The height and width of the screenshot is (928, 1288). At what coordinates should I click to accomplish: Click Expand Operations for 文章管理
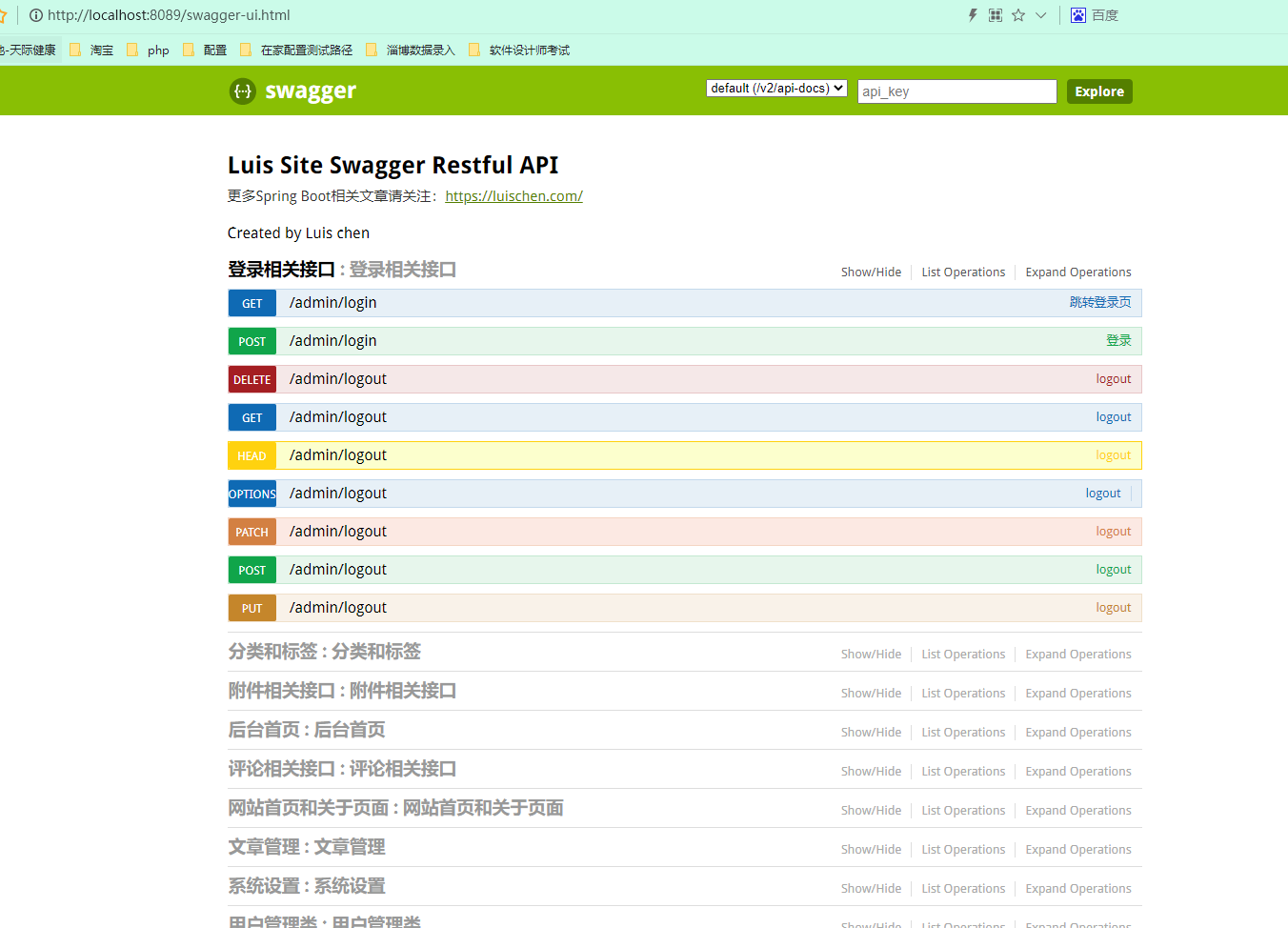point(1078,850)
